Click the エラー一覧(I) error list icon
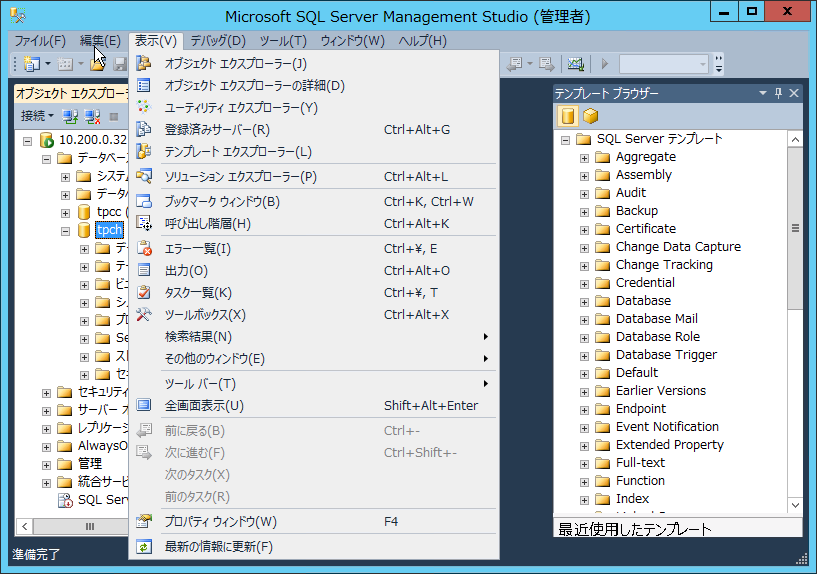Screen dimensions: 817x574 click(144, 248)
